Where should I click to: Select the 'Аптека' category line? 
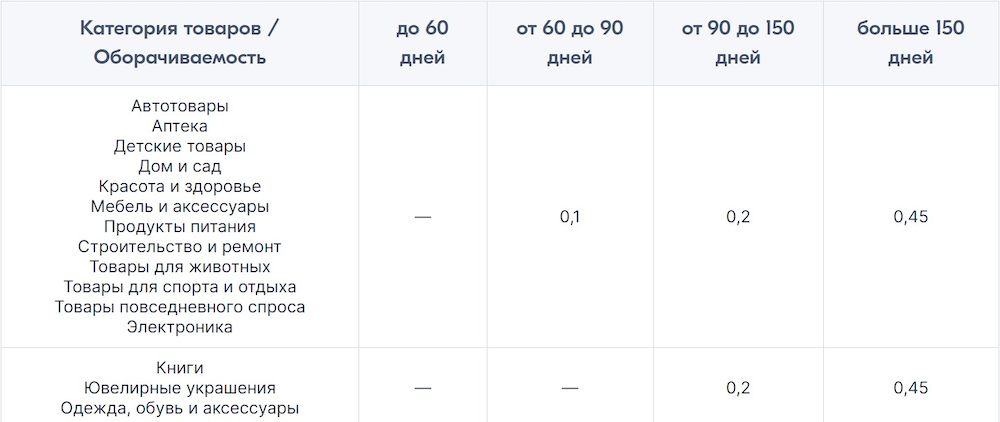coord(180,126)
